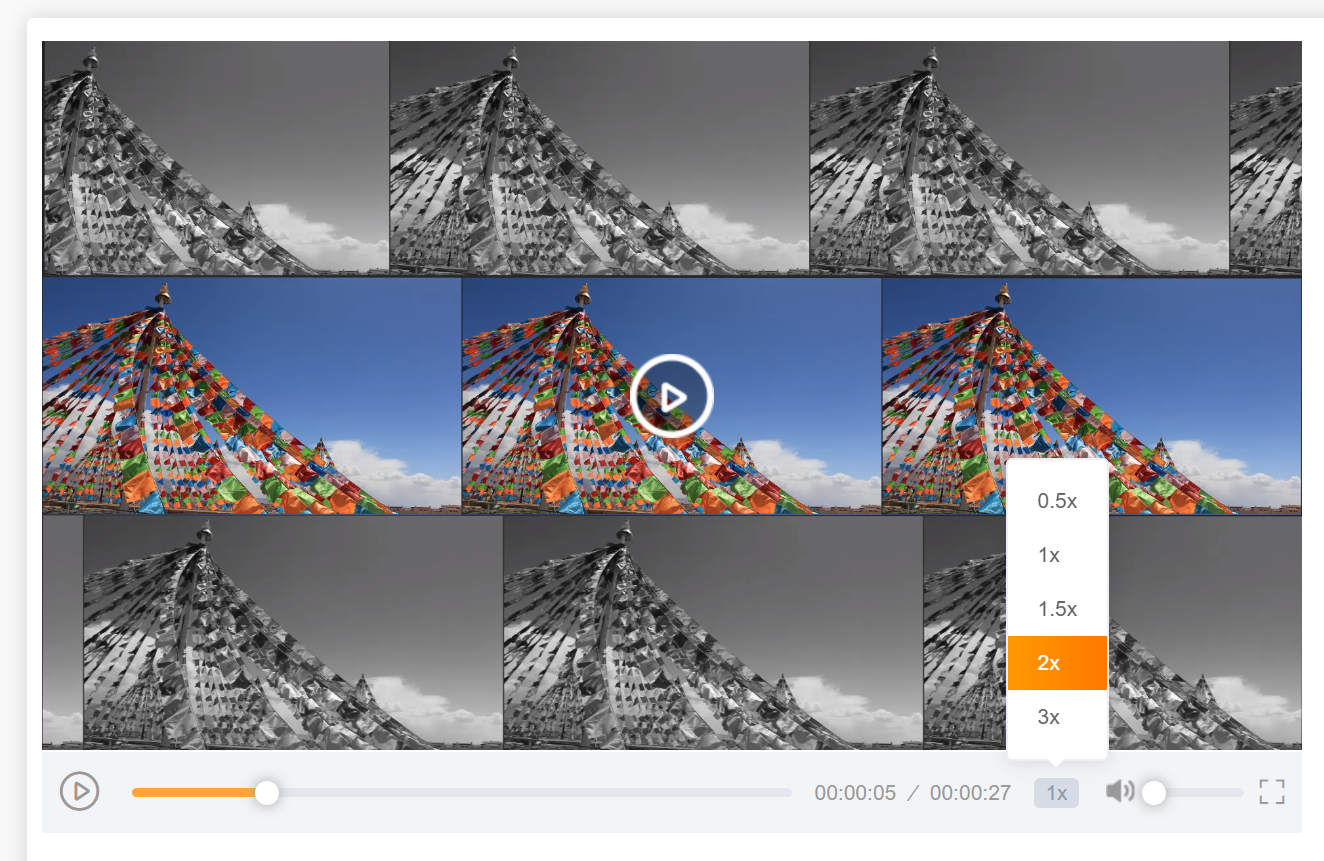Click the unplayed part of the progress bar
Image resolution: width=1324 pixels, height=861 pixels.
535,792
